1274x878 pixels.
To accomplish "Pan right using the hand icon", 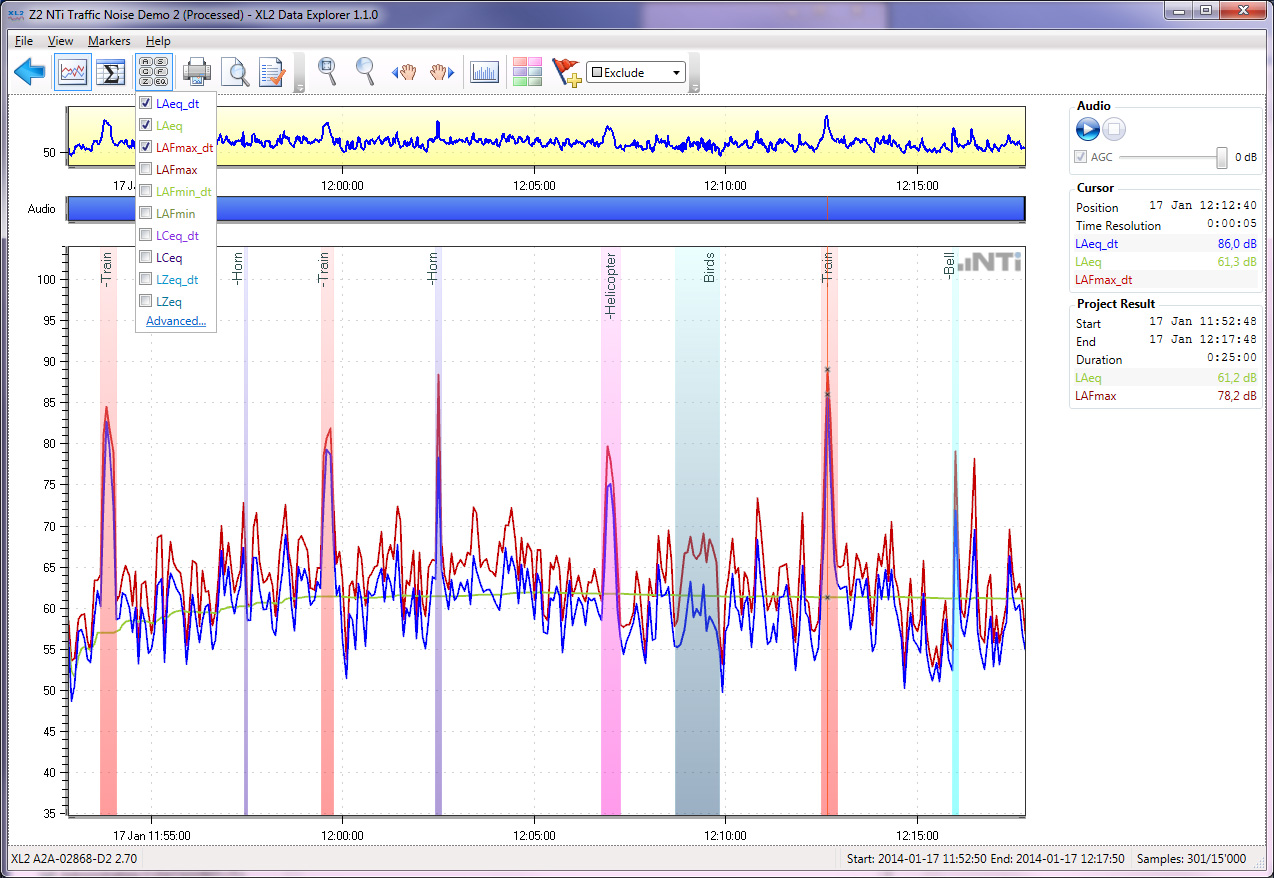I will coord(443,72).
